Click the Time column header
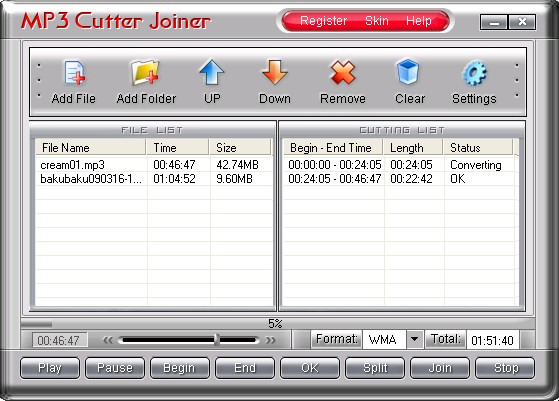This screenshot has width=559, height=401. [x=178, y=147]
